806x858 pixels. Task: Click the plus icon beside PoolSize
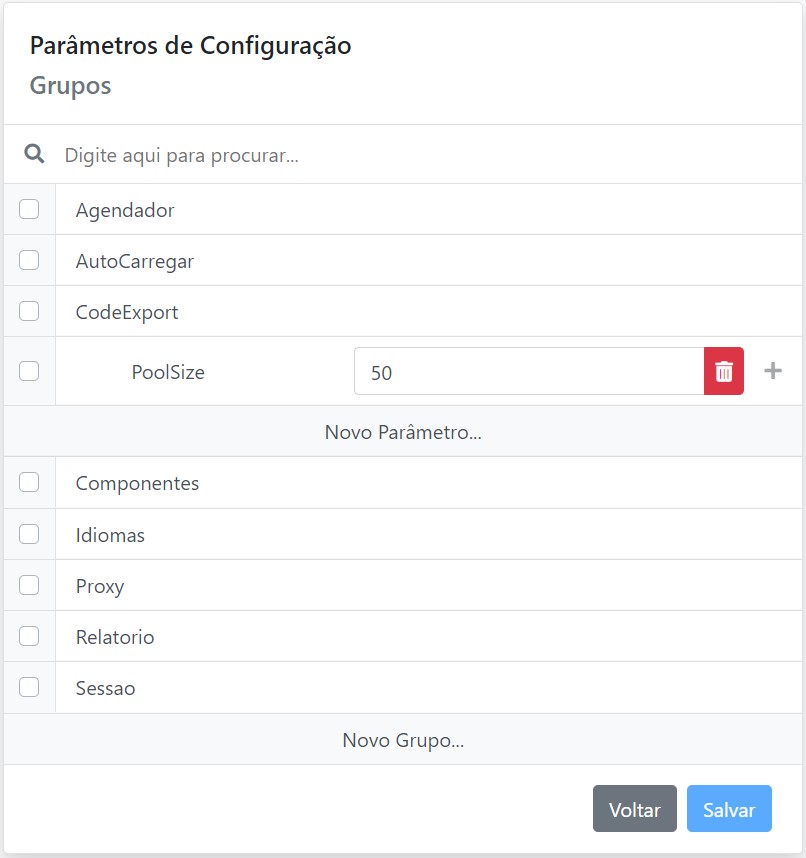(772, 371)
